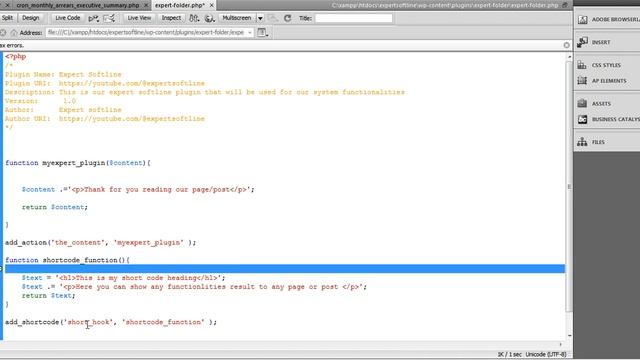Switch to Split view
Image resolution: width=640 pixels, height=360 pixels.
click(x=7, y=18)
